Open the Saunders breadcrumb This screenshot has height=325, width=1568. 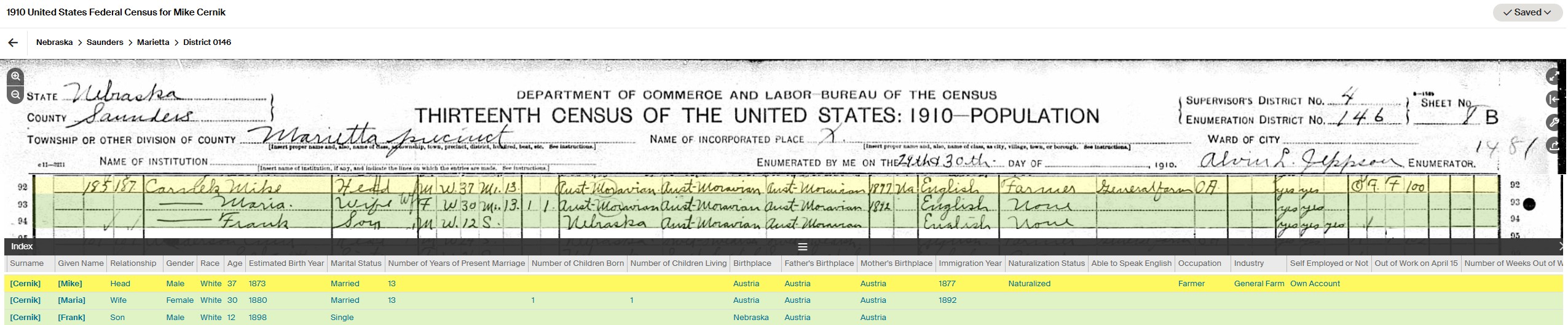coord(104,42)
